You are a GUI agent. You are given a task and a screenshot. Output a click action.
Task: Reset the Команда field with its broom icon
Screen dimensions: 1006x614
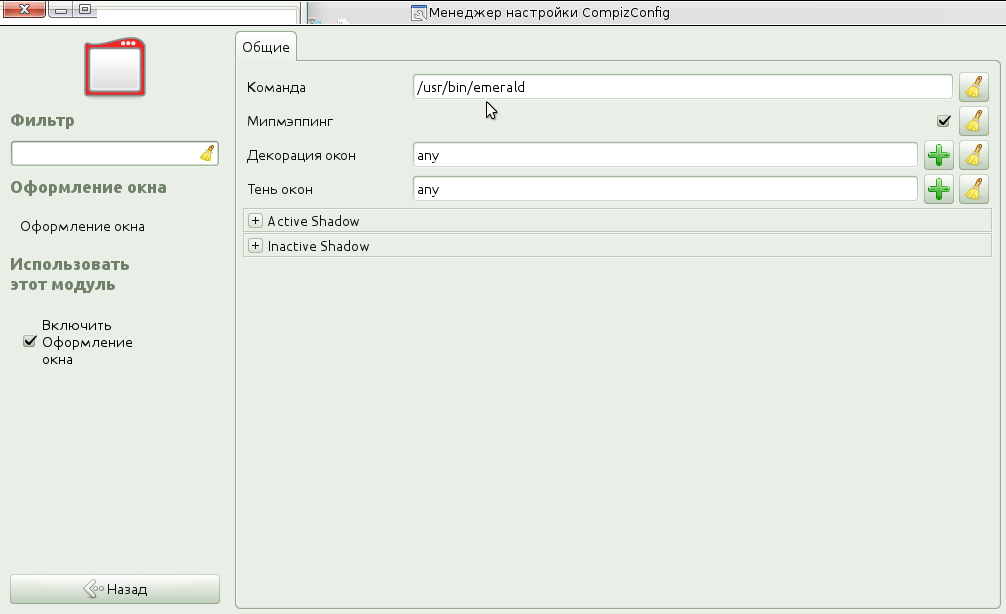973,87
